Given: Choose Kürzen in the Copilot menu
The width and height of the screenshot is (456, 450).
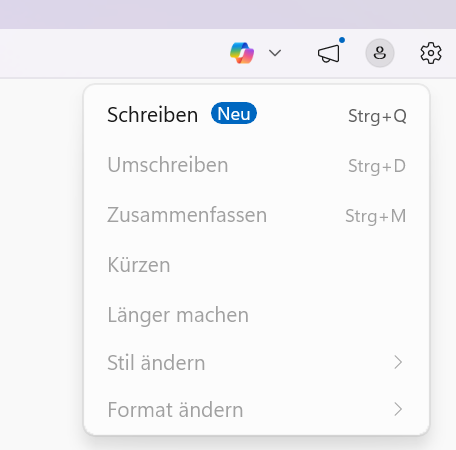Looking at the screenshot, I should (256, 265).
